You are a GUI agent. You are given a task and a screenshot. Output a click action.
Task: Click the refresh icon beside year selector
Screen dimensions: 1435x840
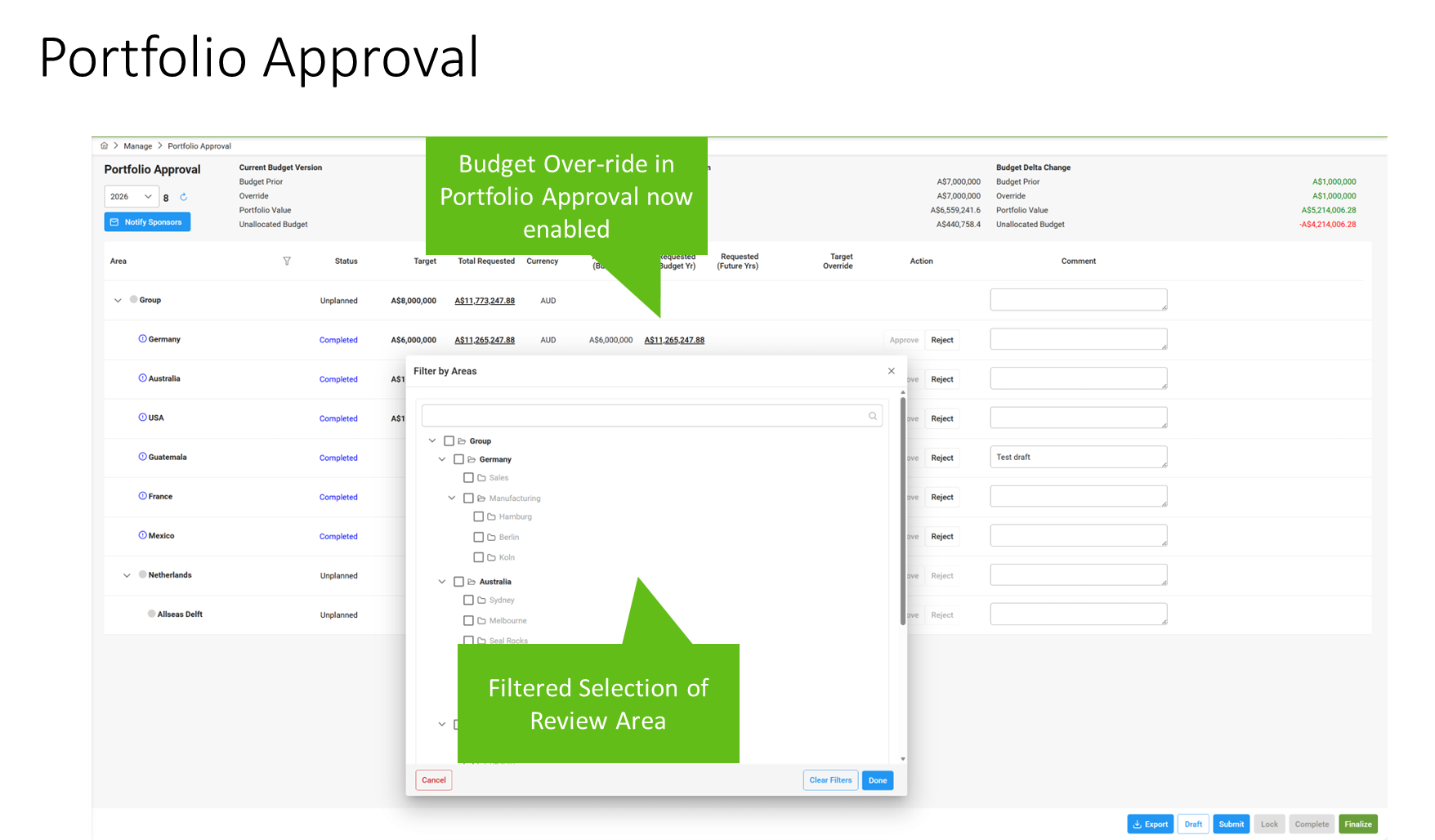(184, 197)
